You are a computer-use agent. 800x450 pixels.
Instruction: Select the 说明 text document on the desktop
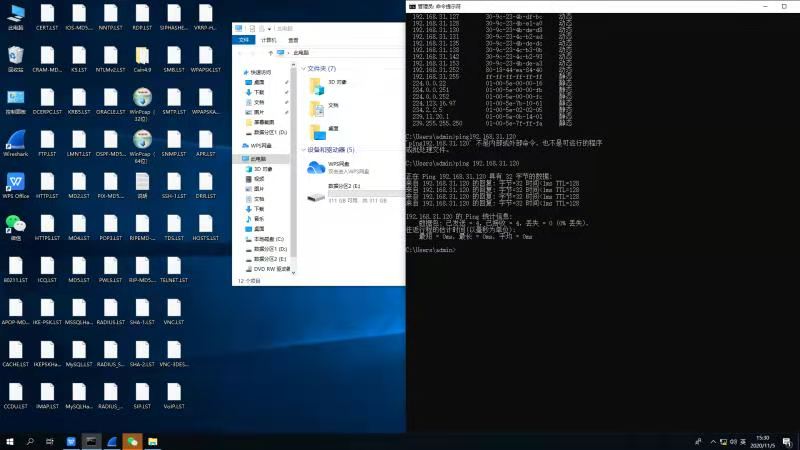tap(142, 185)
